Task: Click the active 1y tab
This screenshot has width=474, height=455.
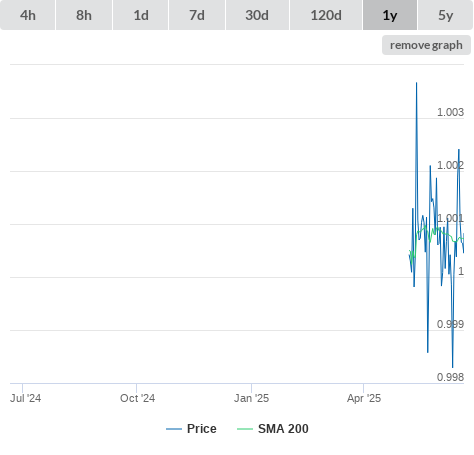Action: point(390,15)
